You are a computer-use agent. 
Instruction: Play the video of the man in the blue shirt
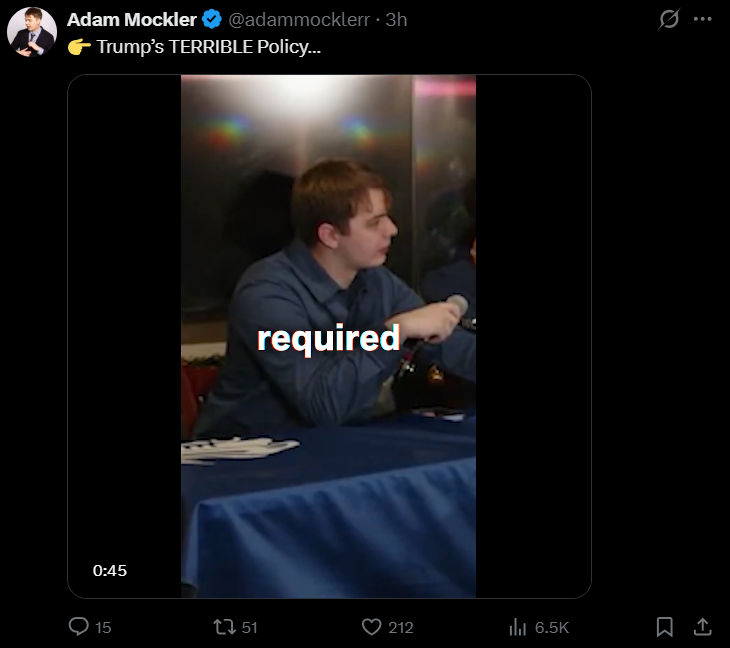coord(329,336)
